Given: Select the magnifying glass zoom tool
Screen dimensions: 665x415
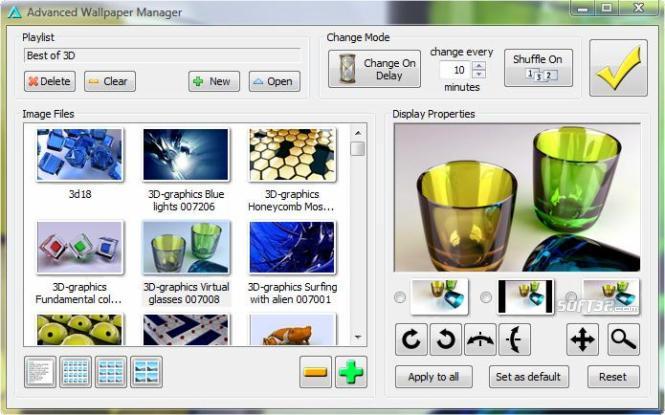Looking at the screenshot, I should 623,339.
